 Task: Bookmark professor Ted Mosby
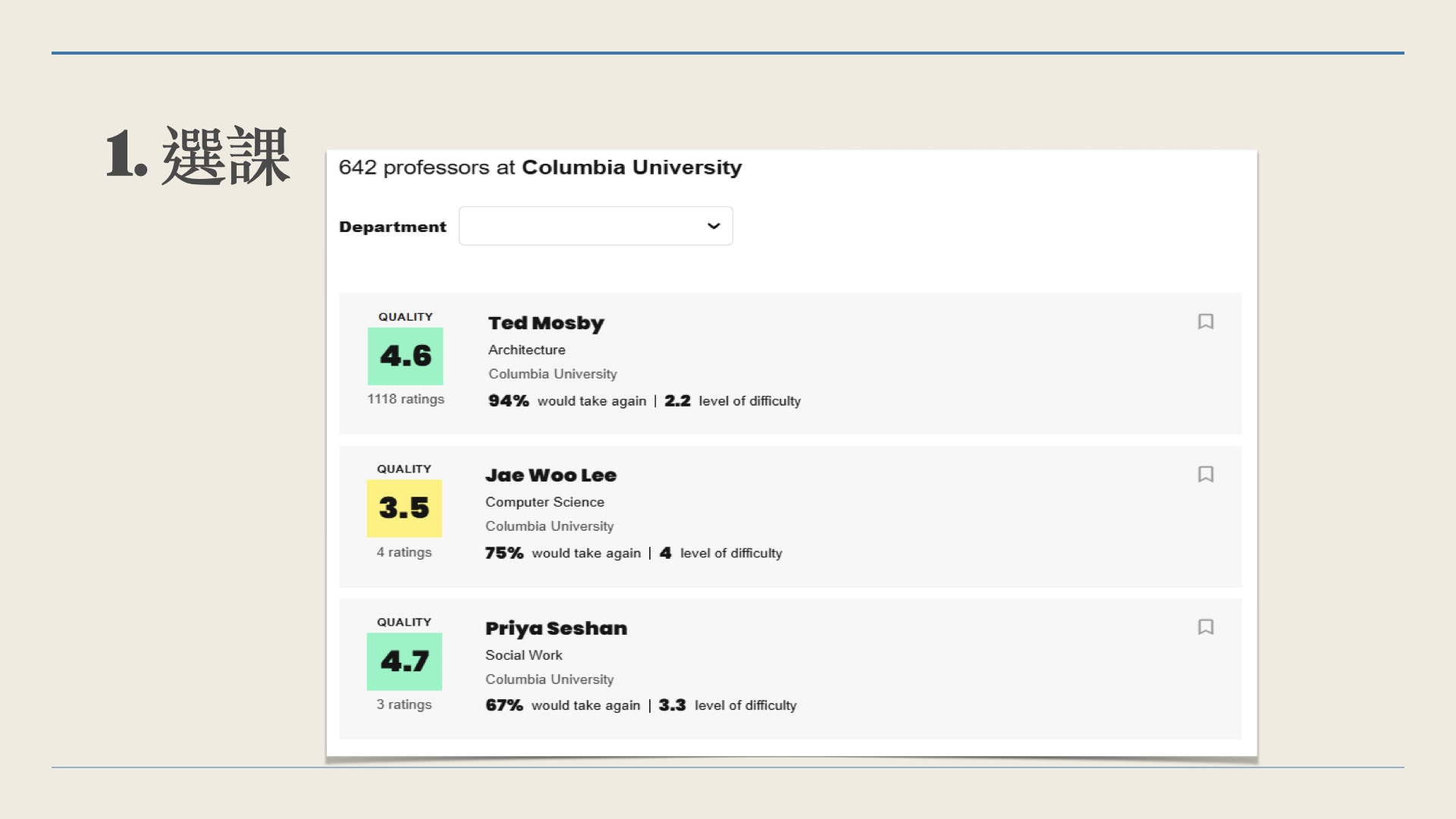coord(1206,322)
